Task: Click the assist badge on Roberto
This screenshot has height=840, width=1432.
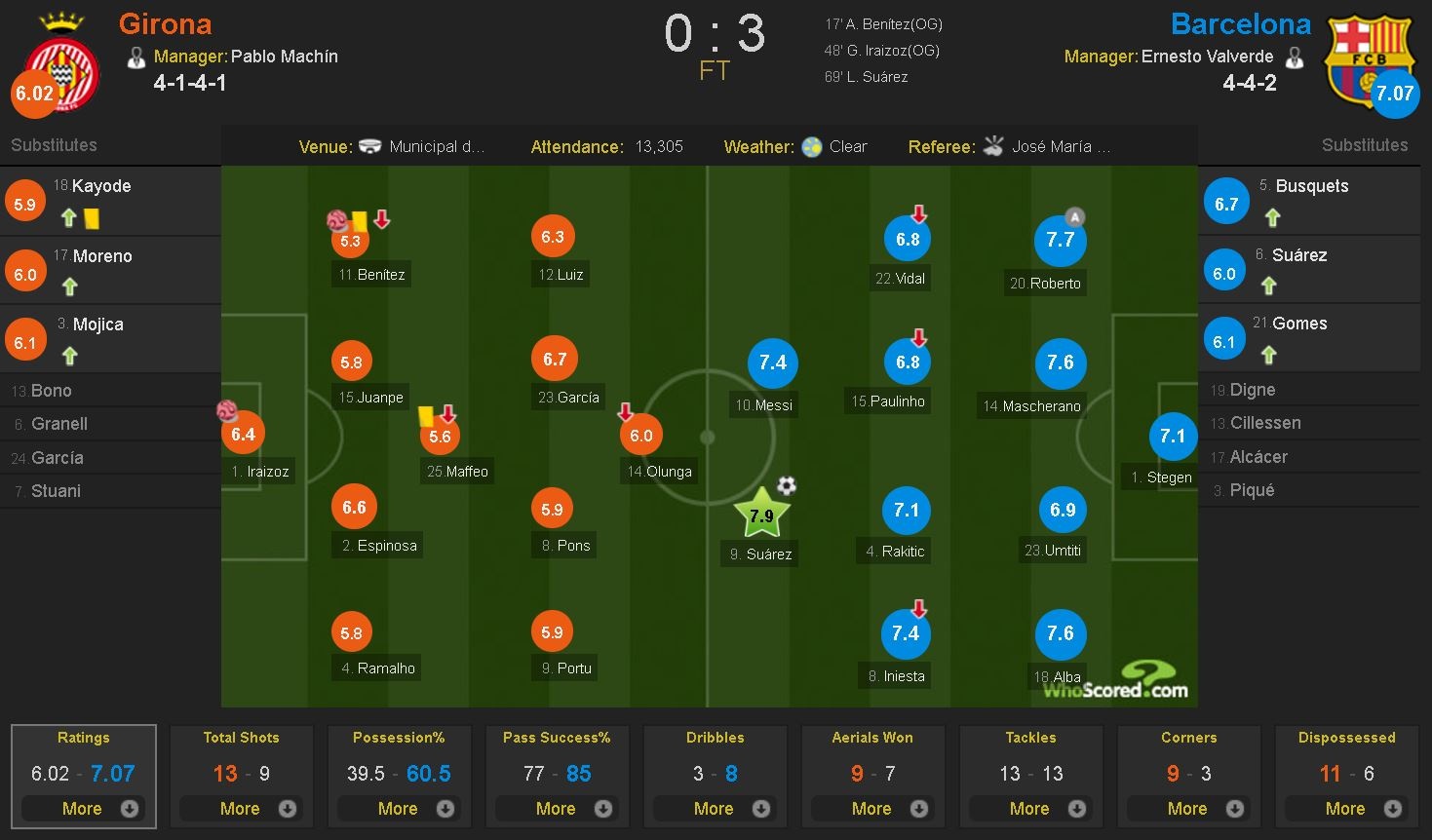Action: [x=1073, y=217]
